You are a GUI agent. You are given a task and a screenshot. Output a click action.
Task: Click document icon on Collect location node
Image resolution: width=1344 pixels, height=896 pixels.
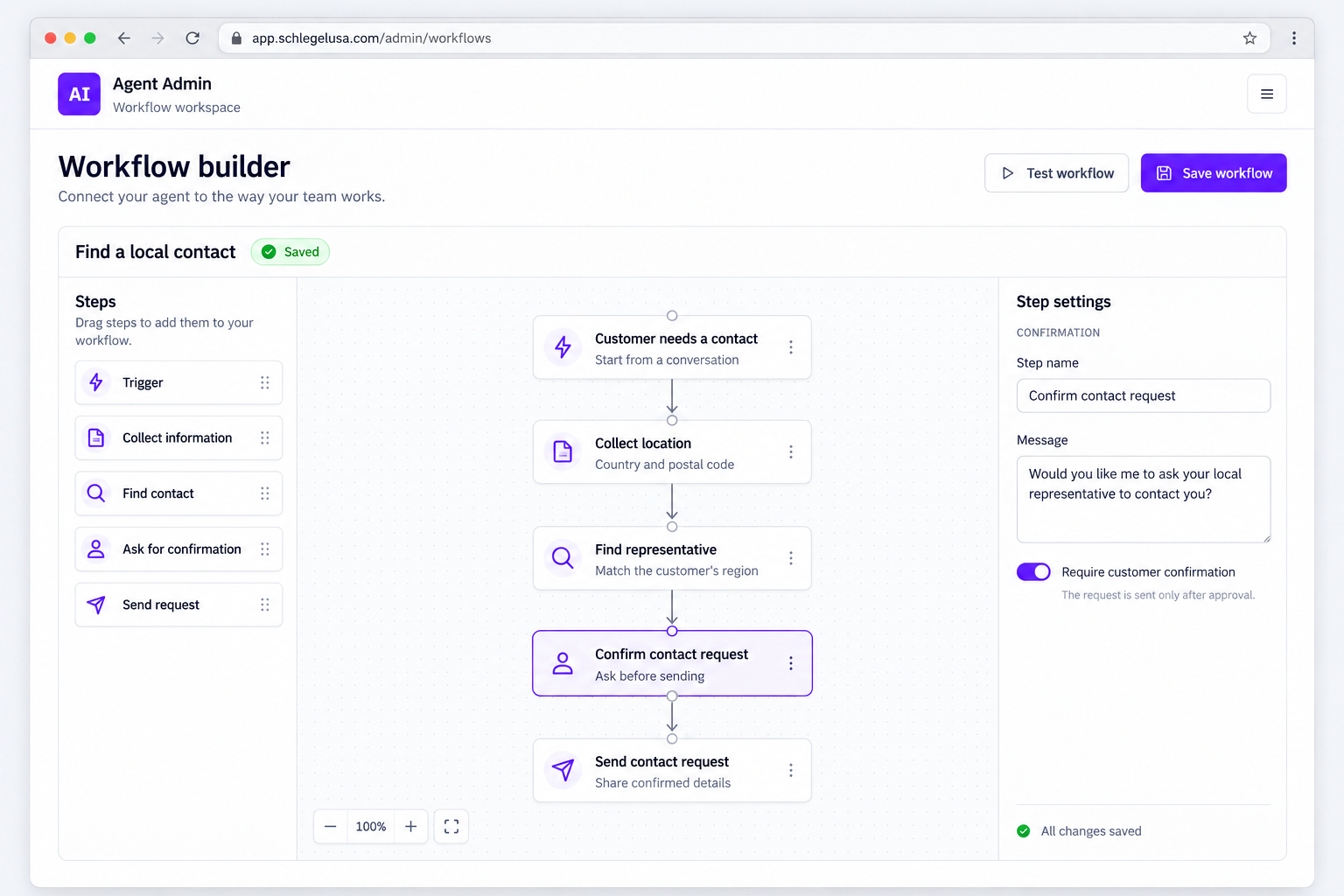coord(563,451)
